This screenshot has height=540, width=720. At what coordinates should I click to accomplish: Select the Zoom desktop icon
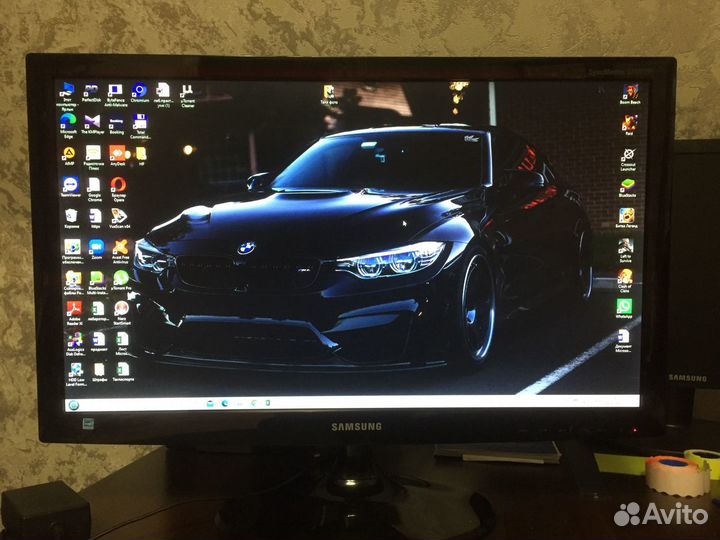(x=96, y=247)
